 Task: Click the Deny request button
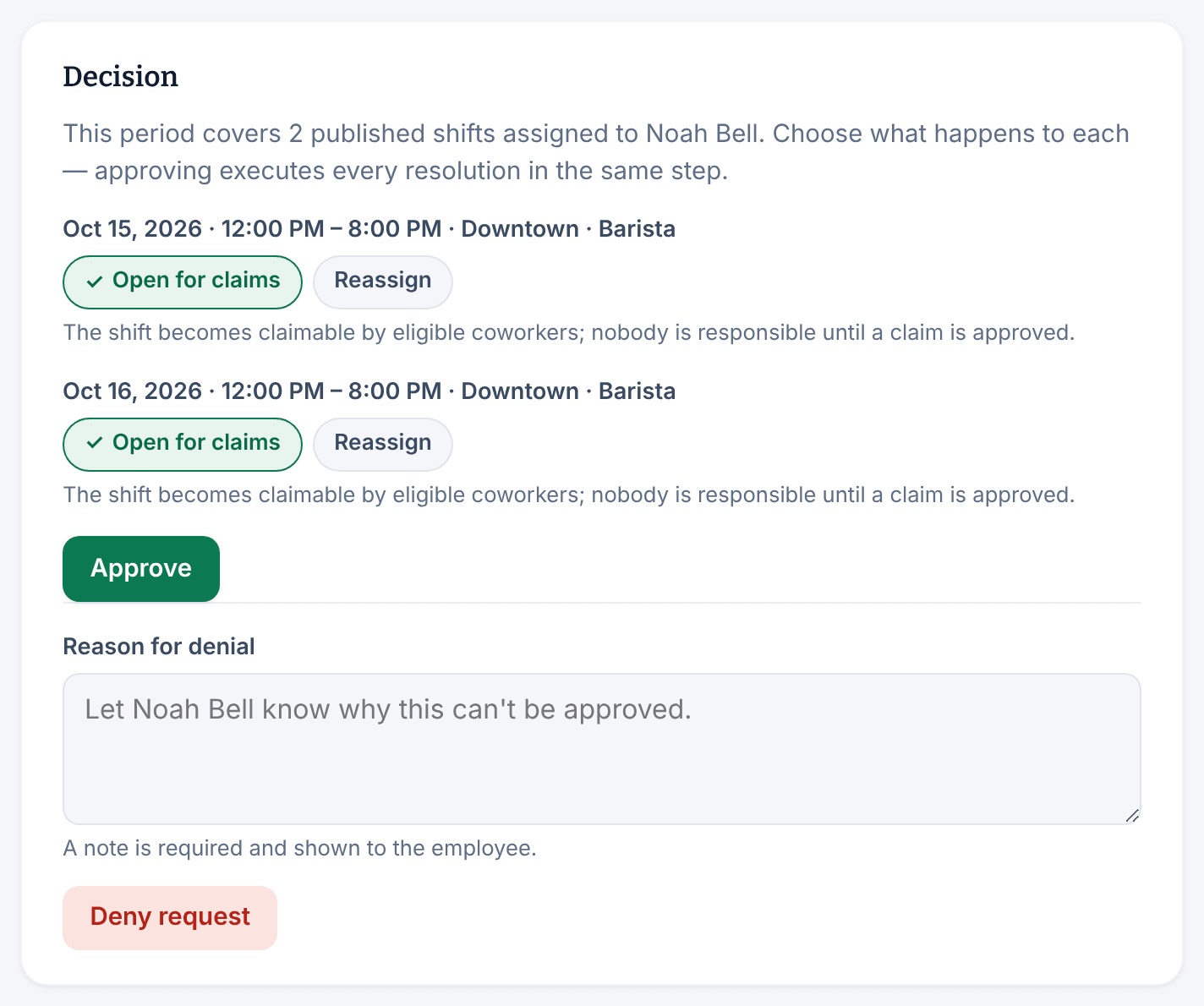[x=170, y=918]
